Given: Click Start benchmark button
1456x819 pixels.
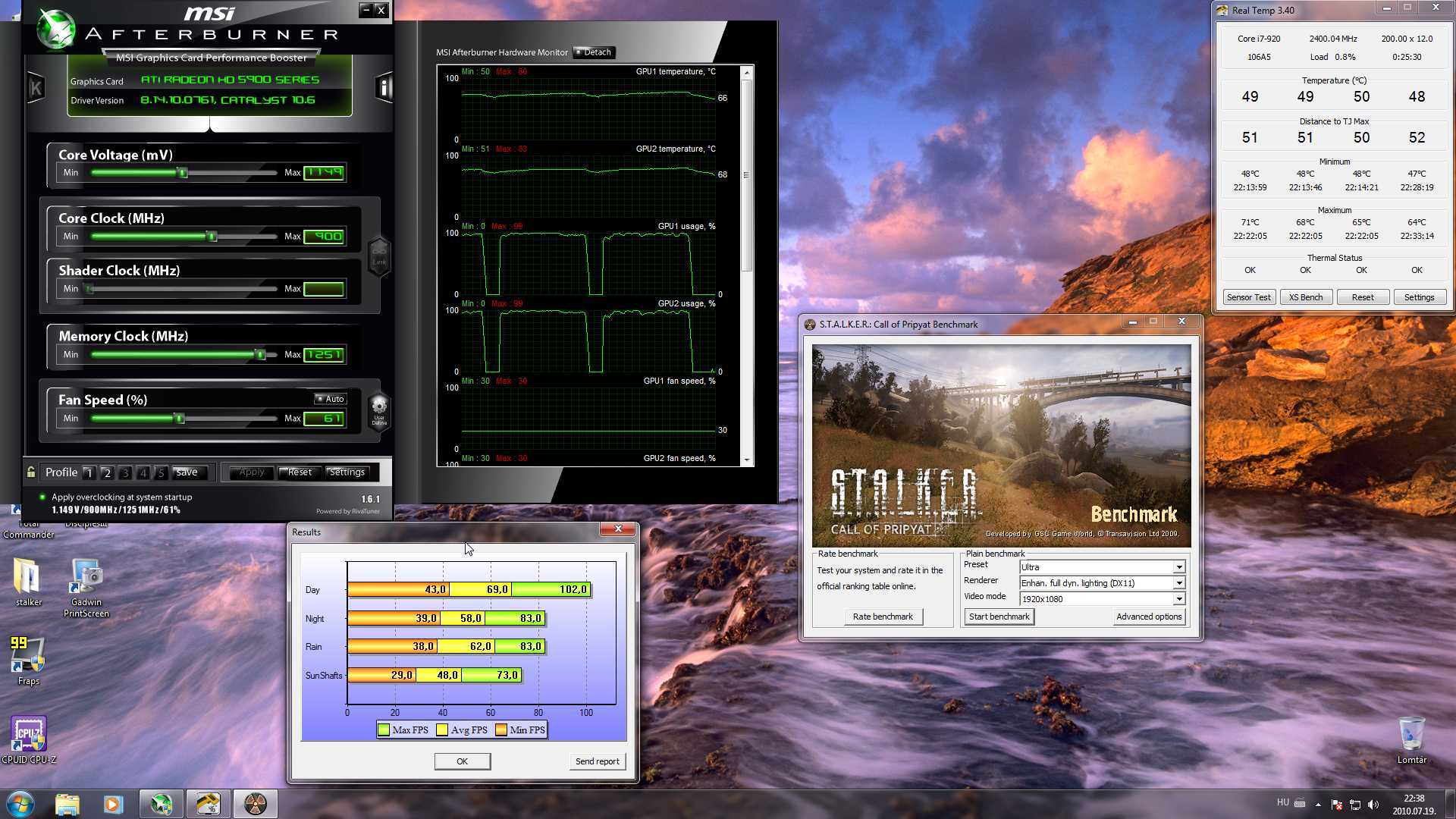Looking at the screenshot, I should click(999, 617).
